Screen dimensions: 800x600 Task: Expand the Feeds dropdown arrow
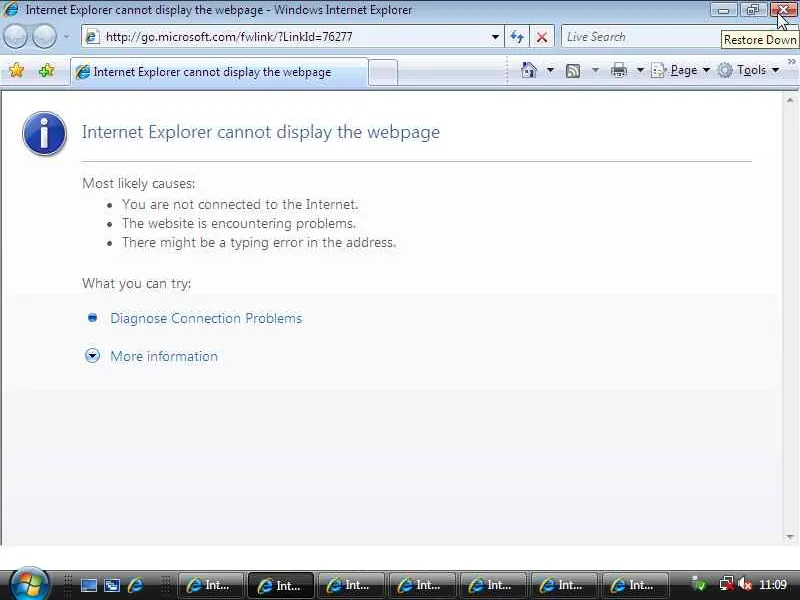(595, 70)
